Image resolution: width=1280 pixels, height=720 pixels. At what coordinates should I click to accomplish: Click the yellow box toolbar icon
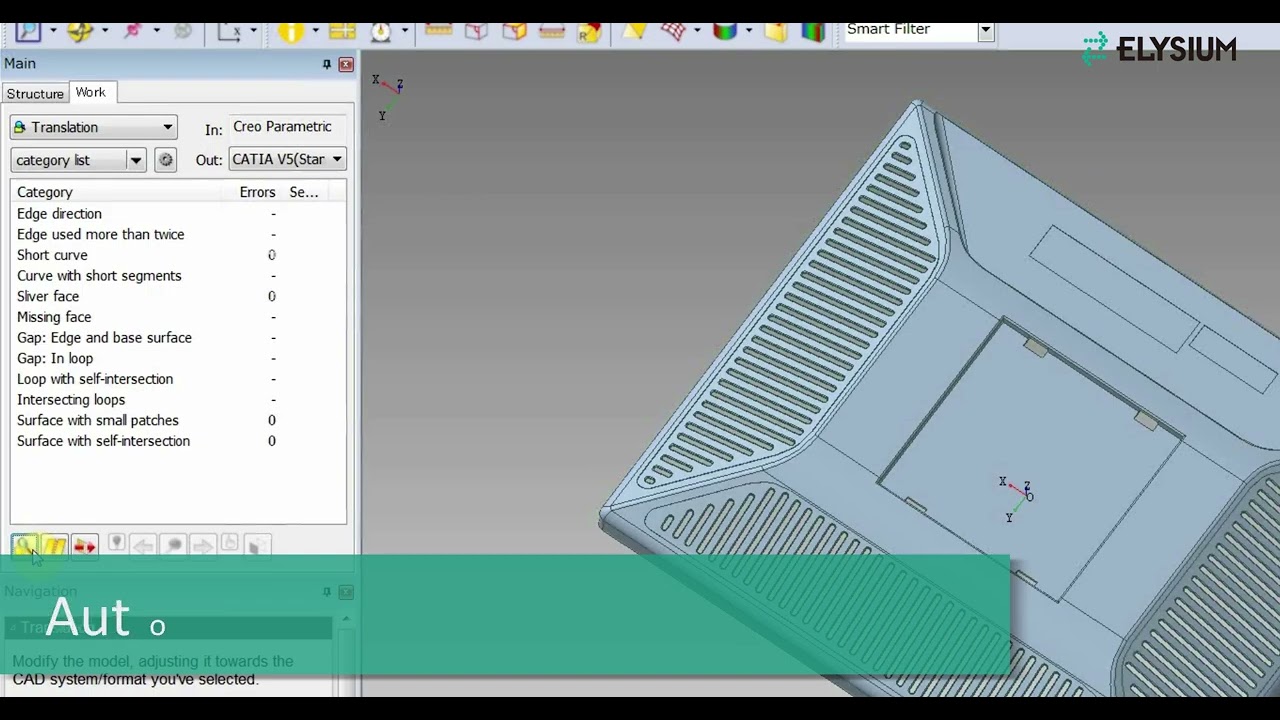tap(777, 31)
